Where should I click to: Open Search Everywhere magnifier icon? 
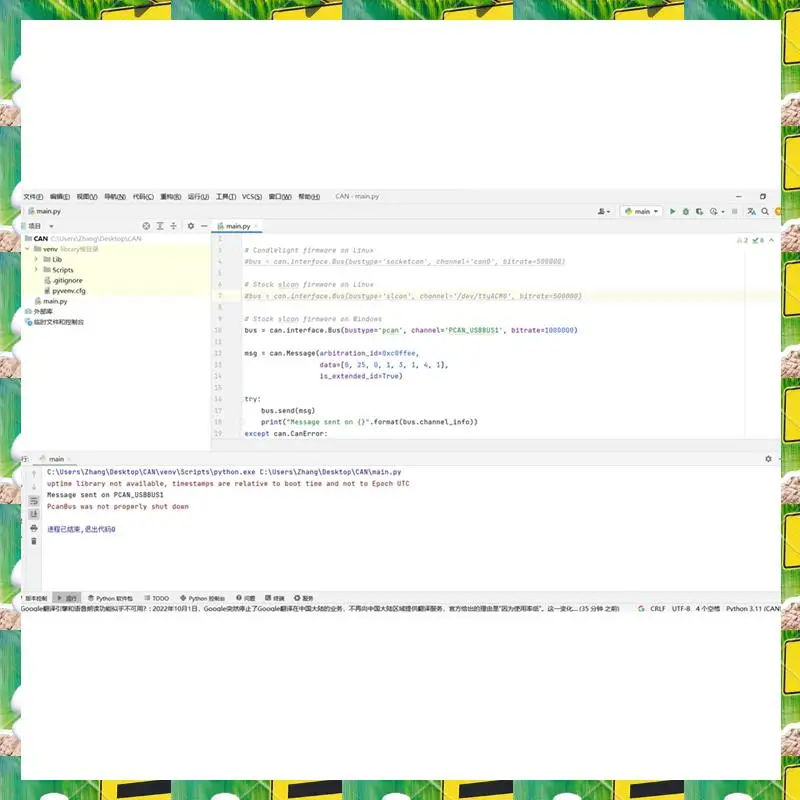click(x=765, y=211)
